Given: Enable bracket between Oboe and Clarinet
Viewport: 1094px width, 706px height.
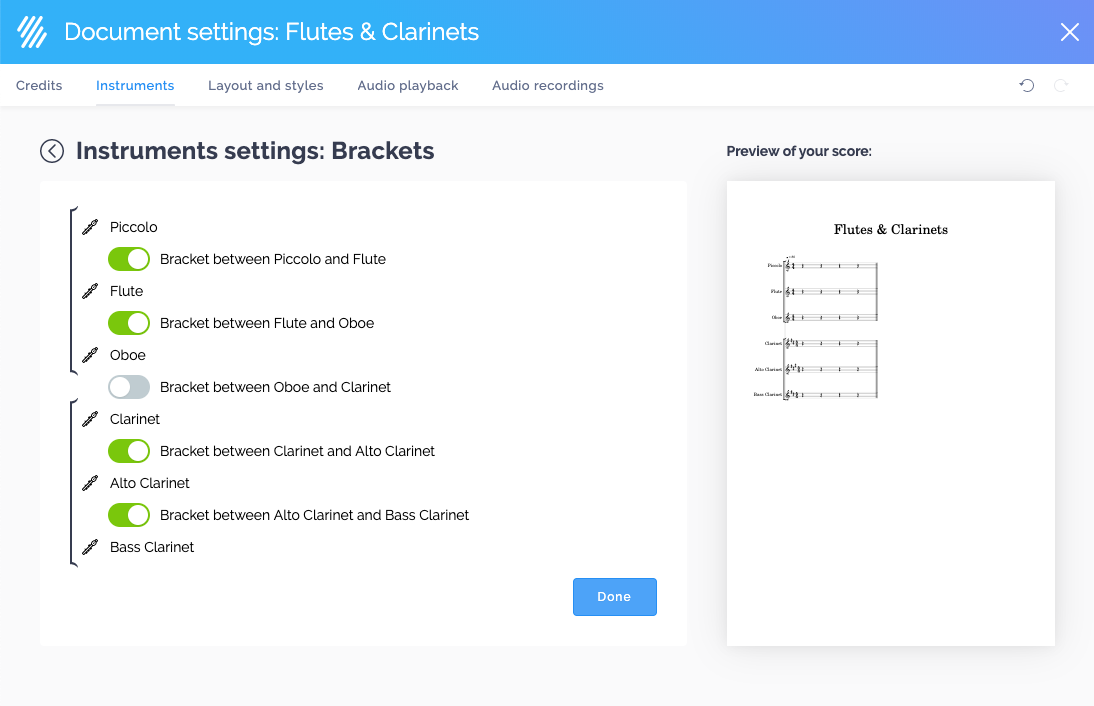Looking at the screenshot, I should click(129, 387).
